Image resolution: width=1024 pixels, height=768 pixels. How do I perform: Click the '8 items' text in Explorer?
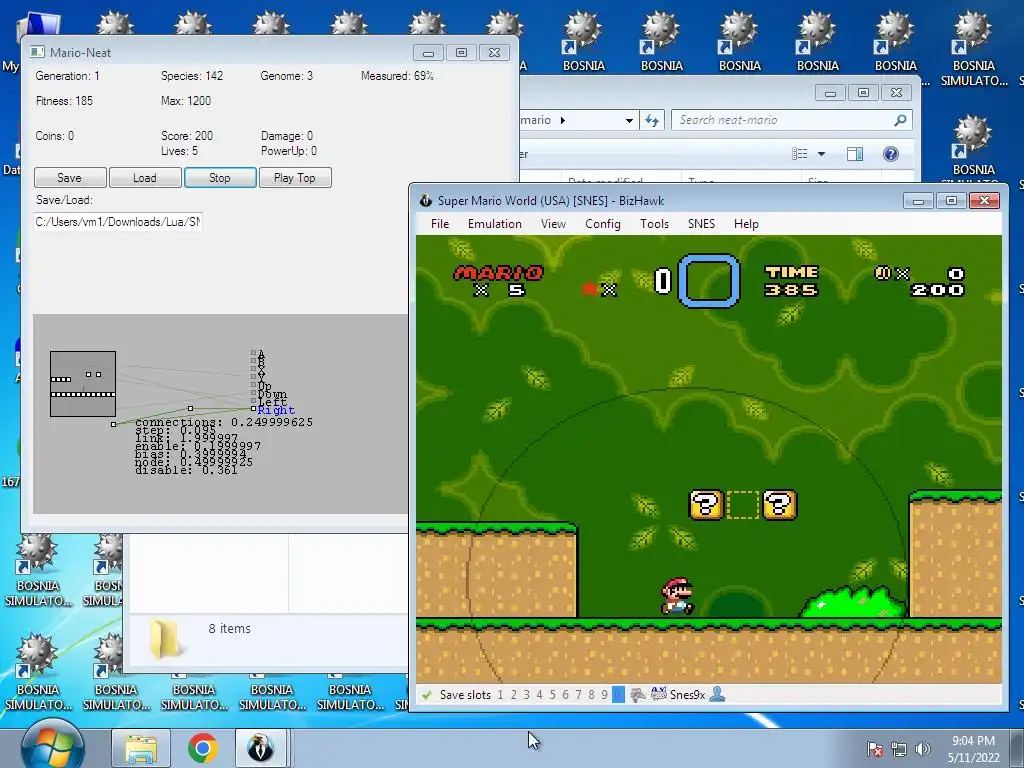[230, 628]
